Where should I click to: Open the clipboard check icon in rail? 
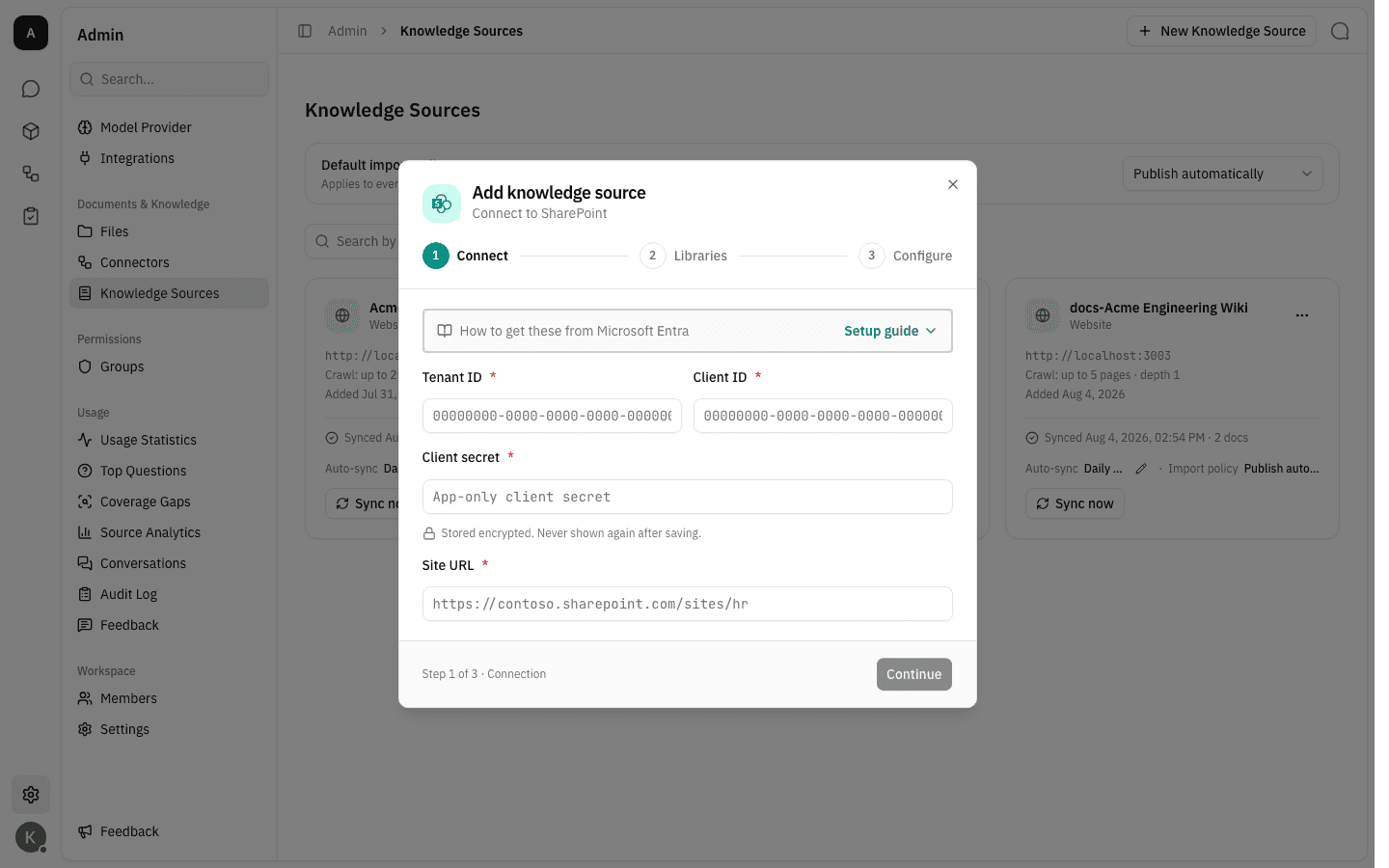31,216
